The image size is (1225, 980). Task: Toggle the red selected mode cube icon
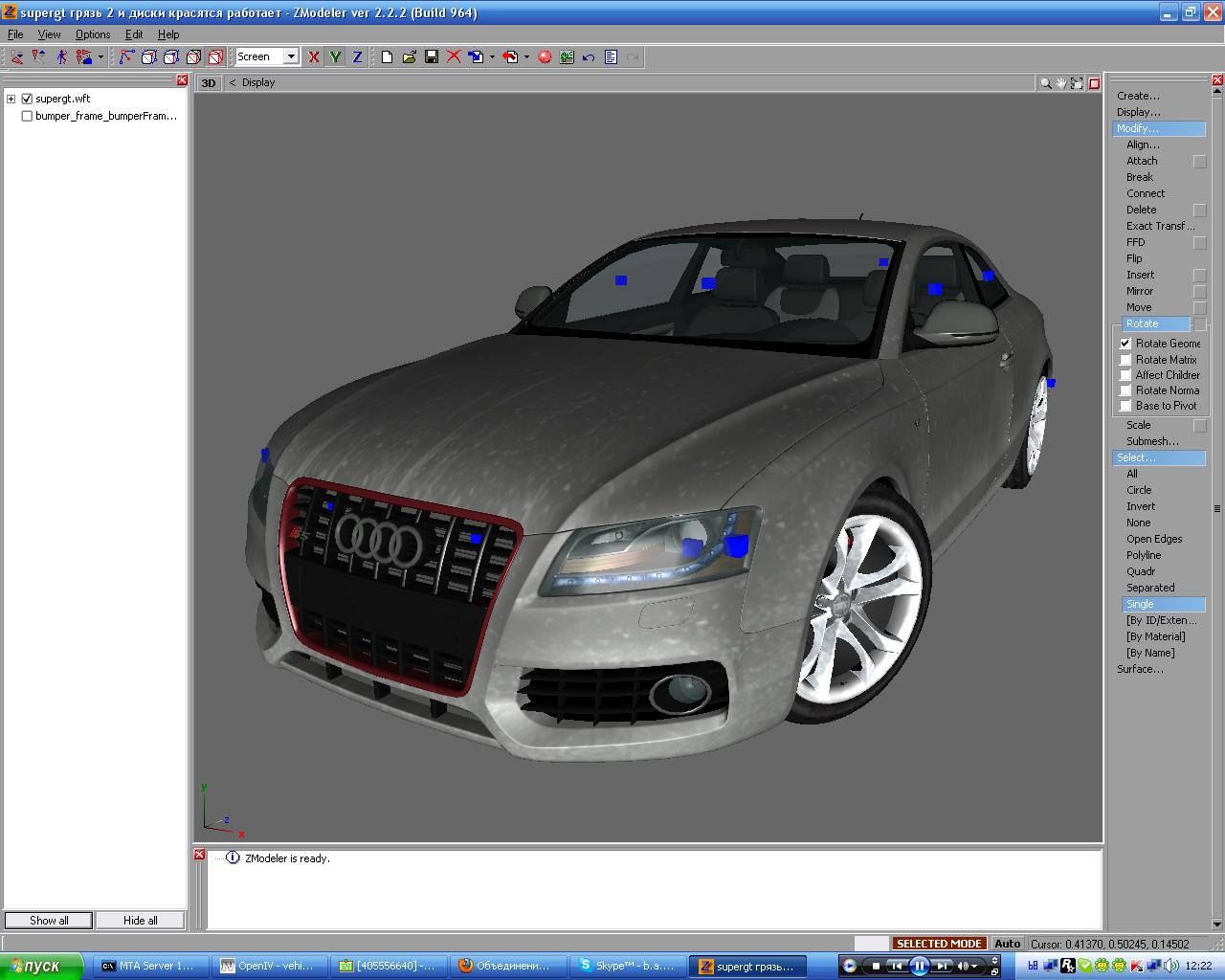click(216, 57)
